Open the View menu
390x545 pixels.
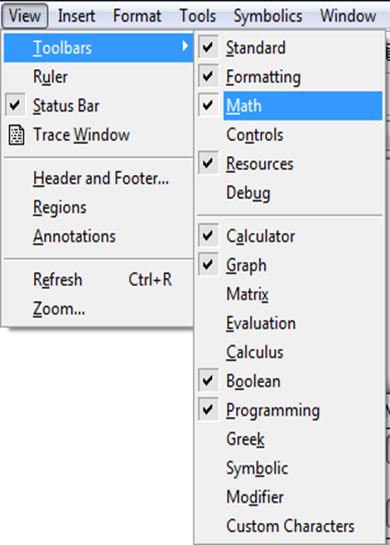[x=25, y=16]
